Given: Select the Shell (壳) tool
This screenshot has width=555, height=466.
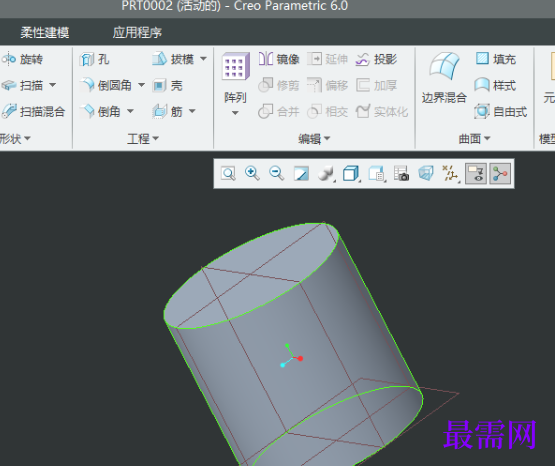Looking at the screenshot, I should click(167, 85).
